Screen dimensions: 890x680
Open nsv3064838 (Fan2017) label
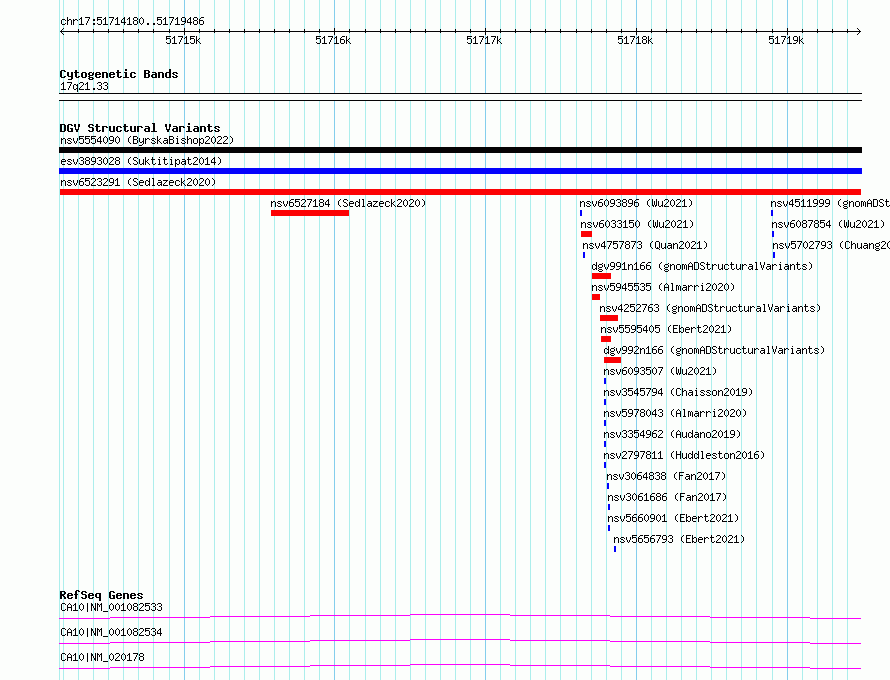[x=666, y=476]
